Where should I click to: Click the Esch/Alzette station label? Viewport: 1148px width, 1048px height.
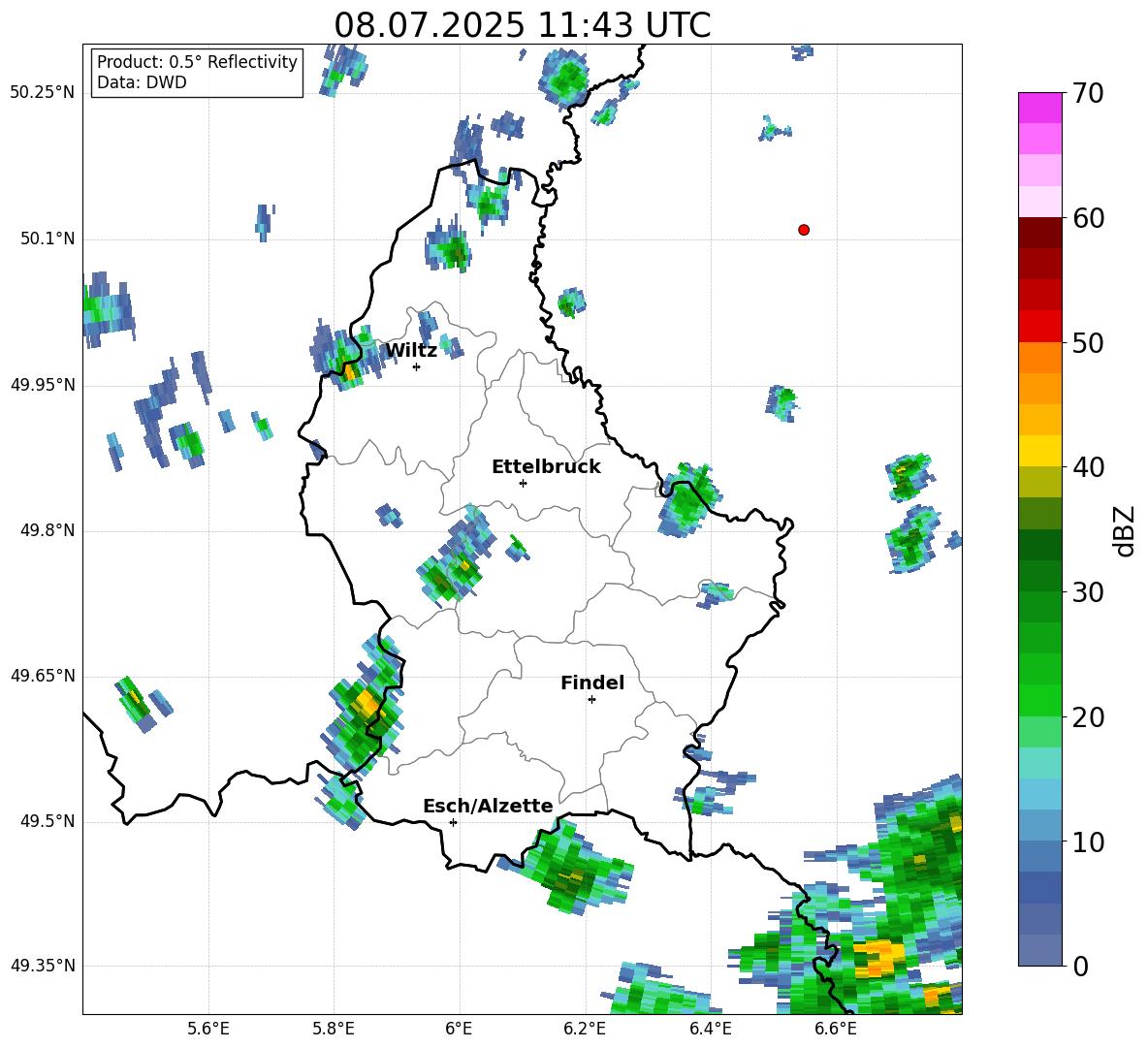[488, 806]
